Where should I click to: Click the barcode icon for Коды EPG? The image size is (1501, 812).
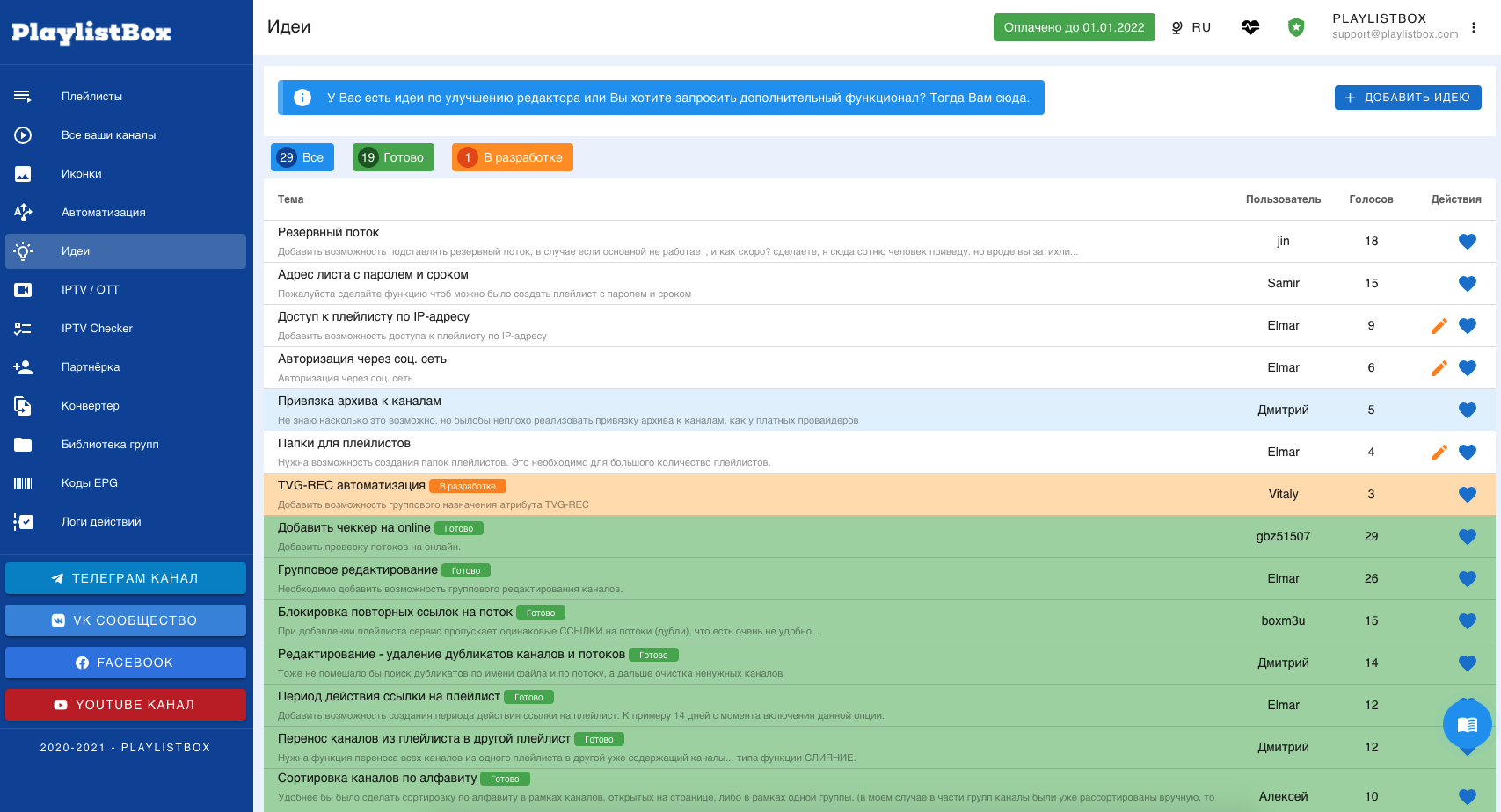click(23, 483)
